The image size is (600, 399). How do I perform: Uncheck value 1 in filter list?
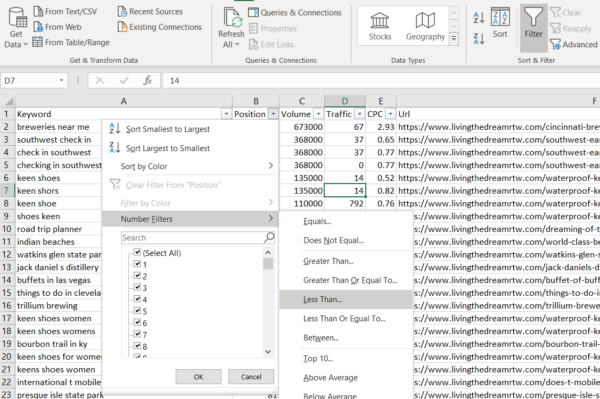[137, 264]
